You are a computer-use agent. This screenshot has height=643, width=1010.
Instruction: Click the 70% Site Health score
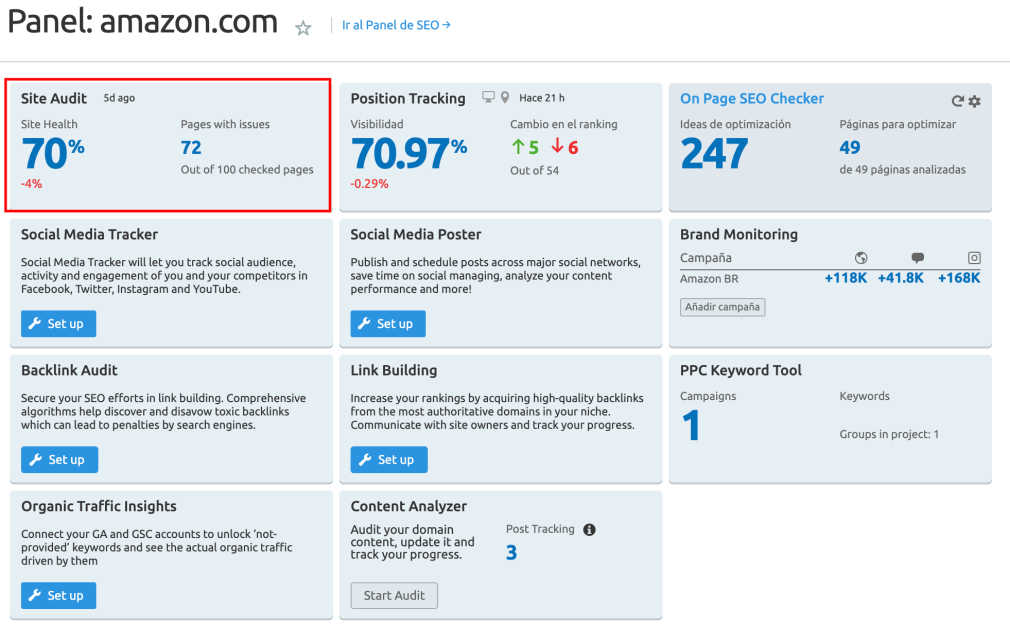[53, 153]
